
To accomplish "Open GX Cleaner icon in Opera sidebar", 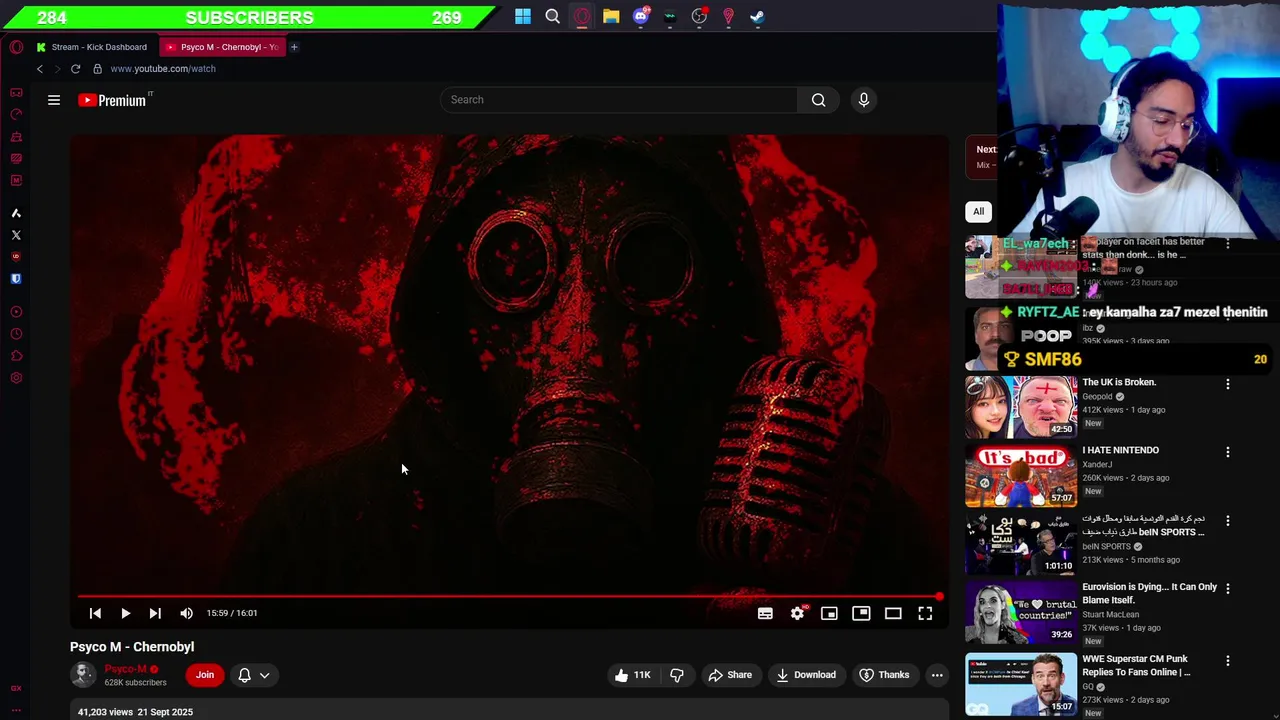I will [16, 136].
